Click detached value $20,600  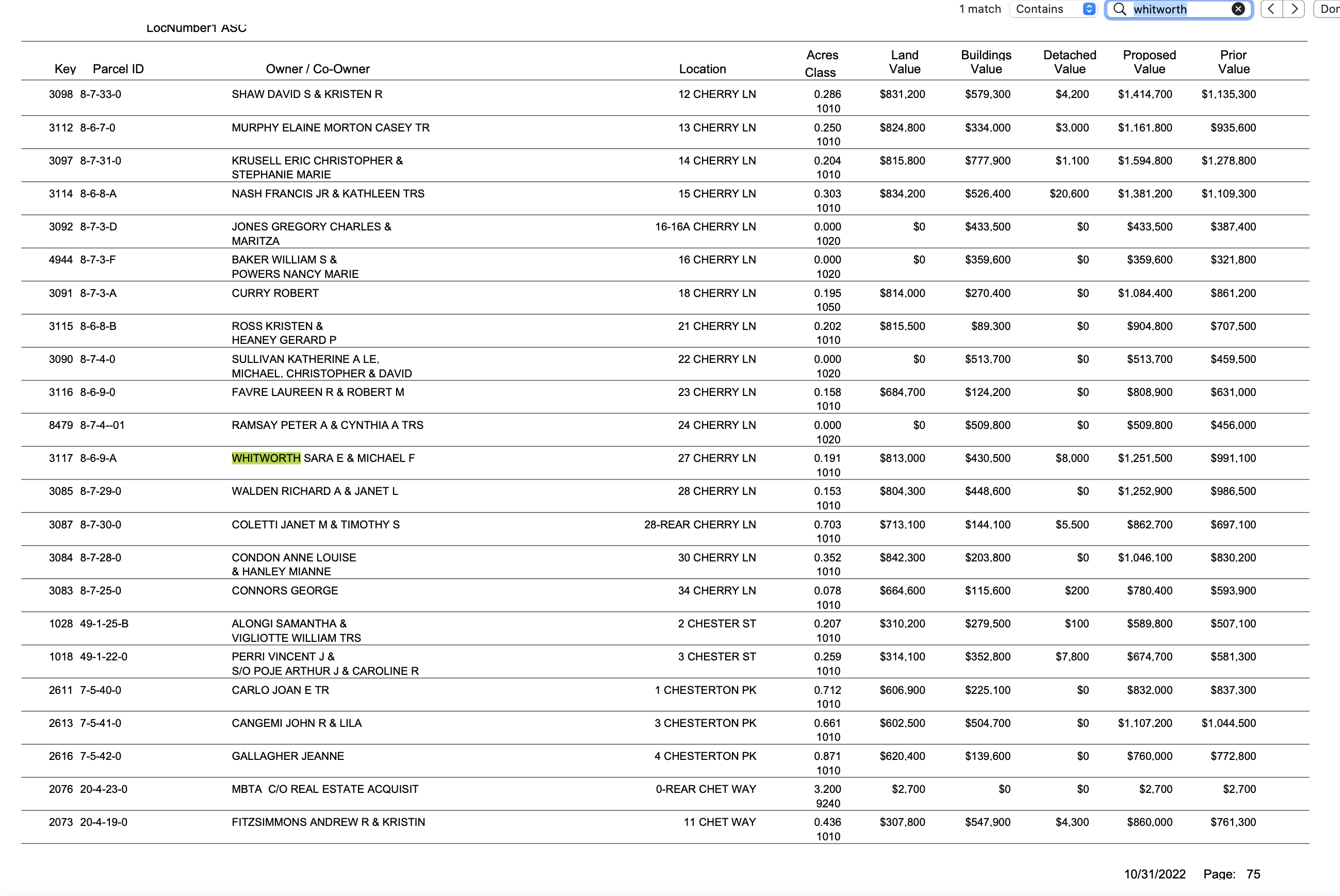(x=1069, y=194)
